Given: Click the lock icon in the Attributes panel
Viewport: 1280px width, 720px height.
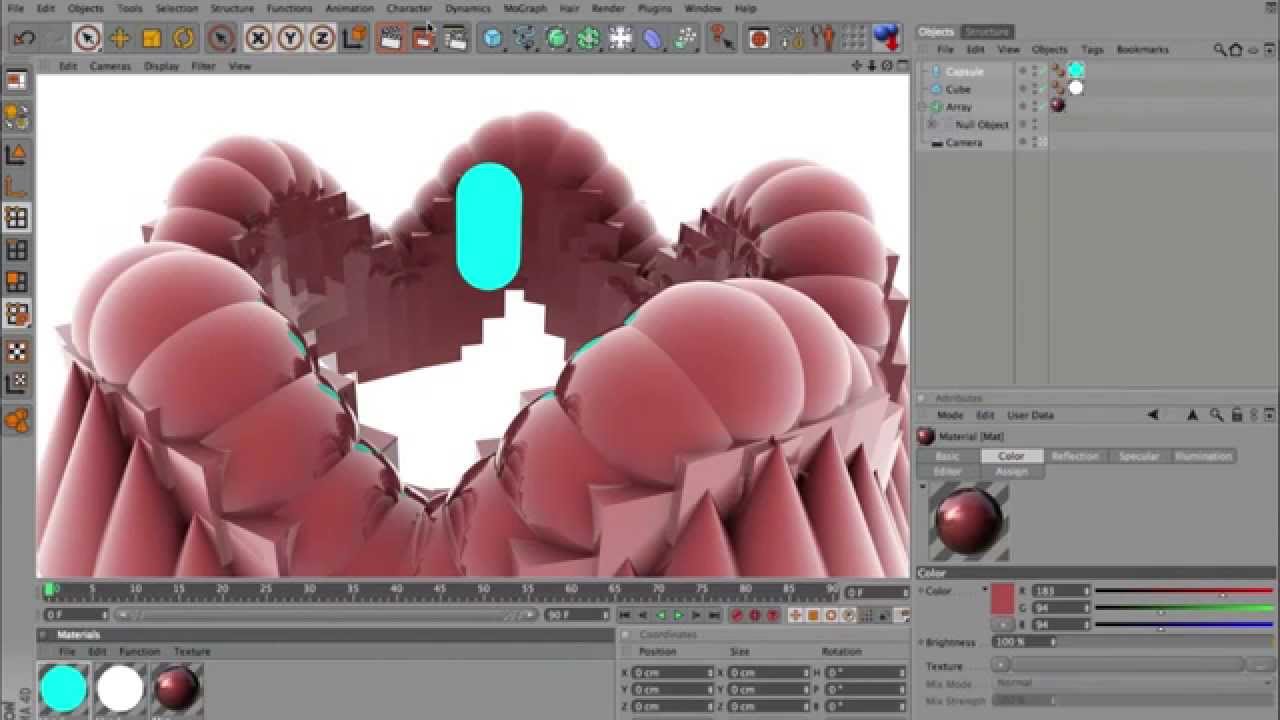Looking at the screenshot, I should click(x=1237, y=415).
